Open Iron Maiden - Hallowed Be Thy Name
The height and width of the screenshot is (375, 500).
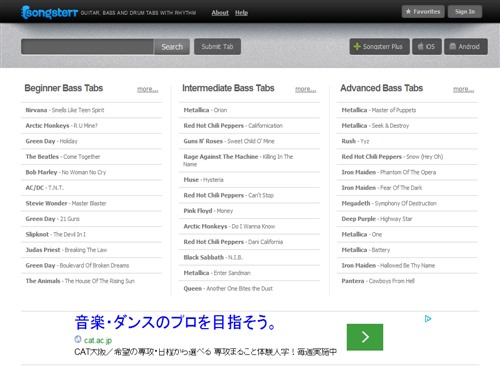[x=388, y=266]
